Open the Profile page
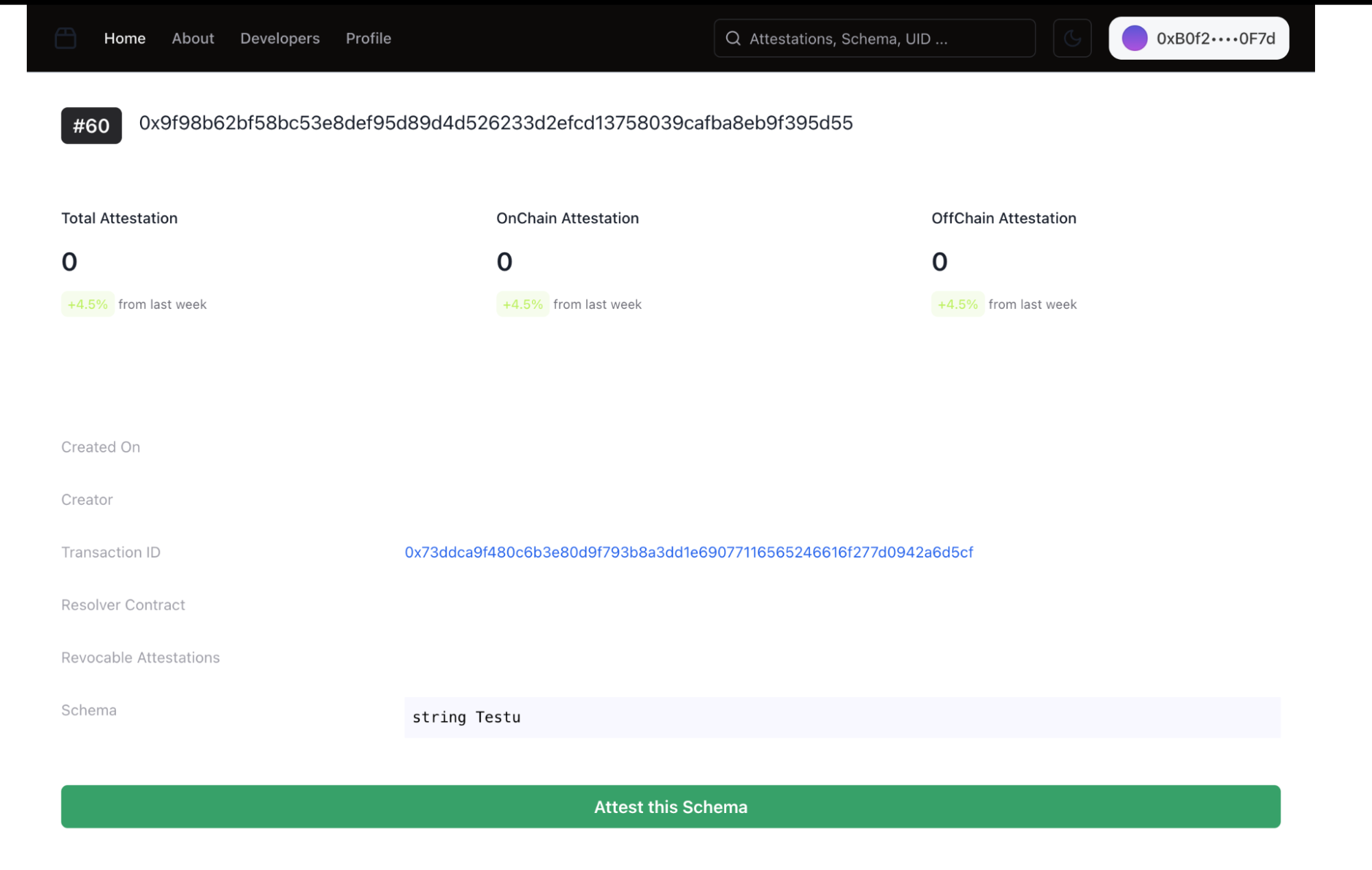The image size is (1372, 870). tap(368, 38)
